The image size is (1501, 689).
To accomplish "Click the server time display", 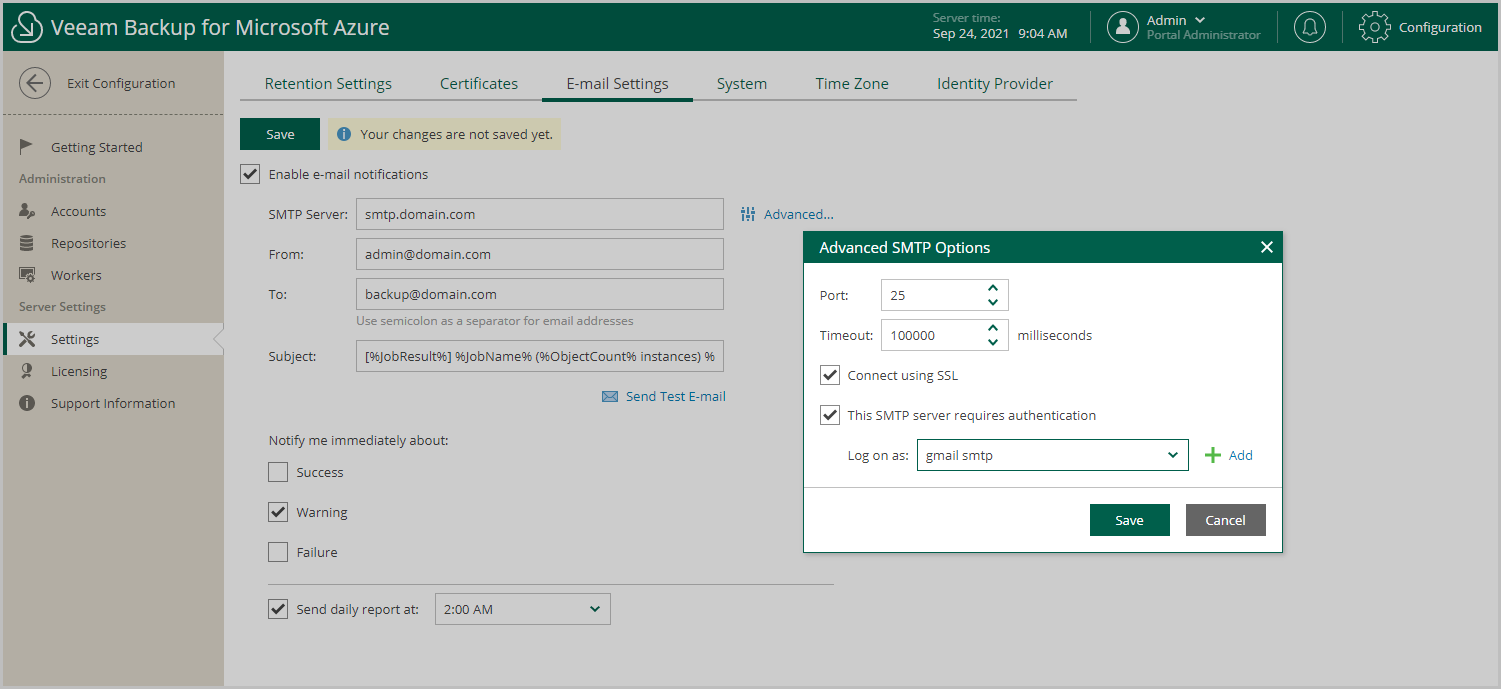I will coord(1000,27).
